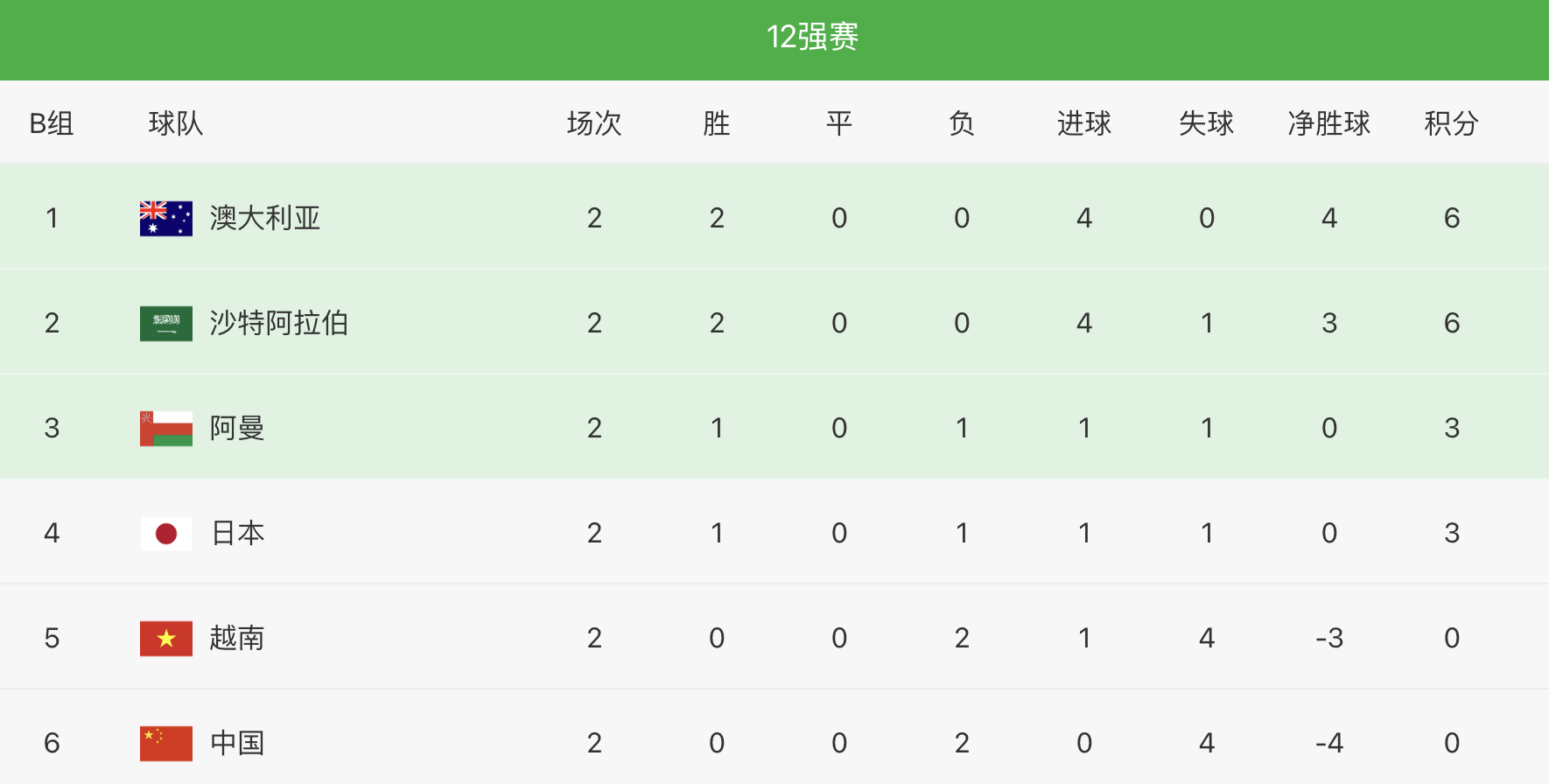
Task: Click the Japan flag icon
Action: [166, 534]
